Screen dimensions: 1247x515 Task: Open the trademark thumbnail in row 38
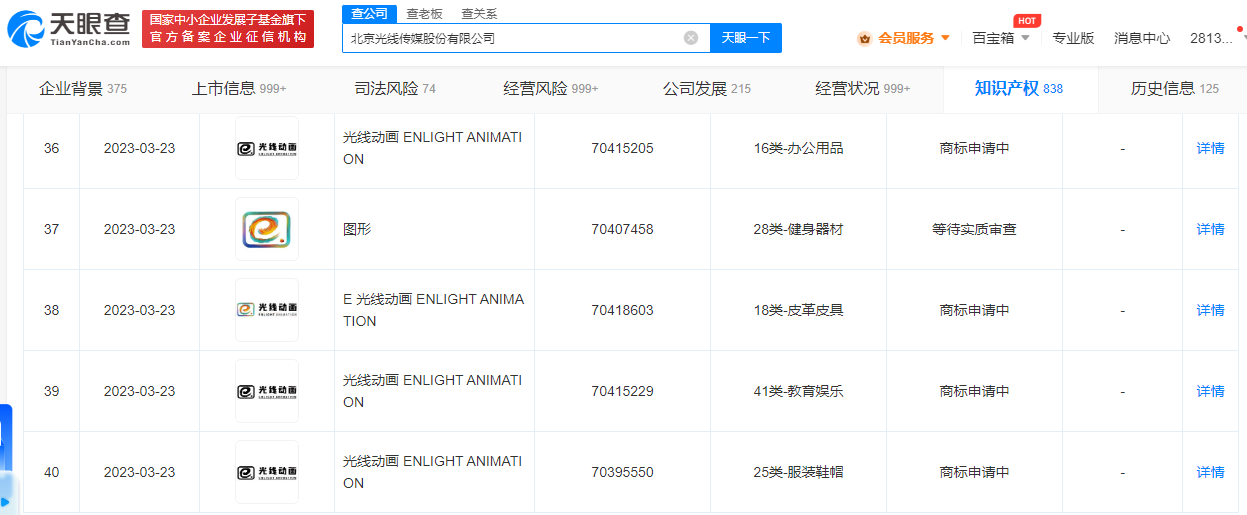267,310
